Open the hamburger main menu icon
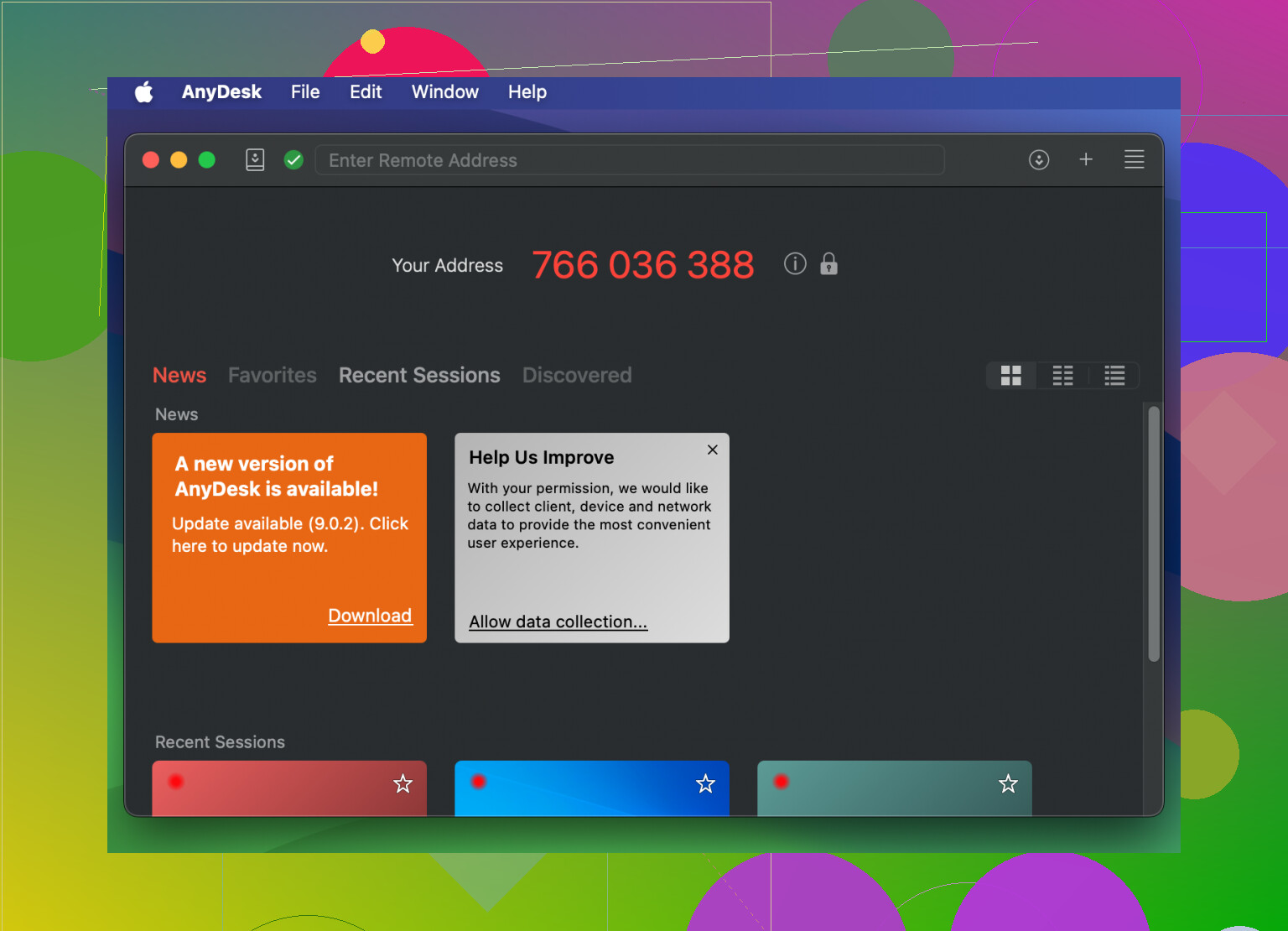 (x=1135, y=159)
